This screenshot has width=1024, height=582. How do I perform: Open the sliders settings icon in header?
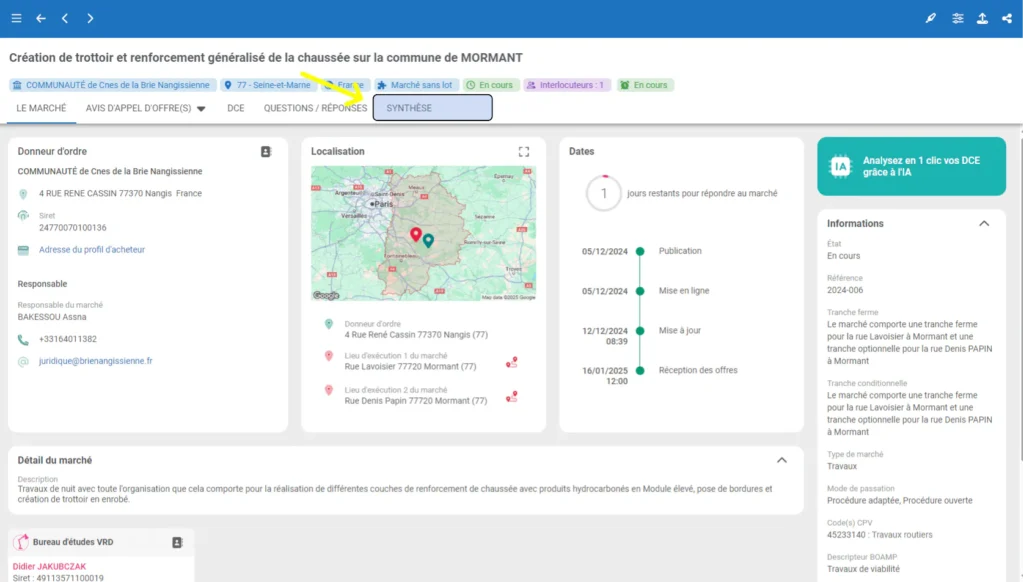[x=958, y=18]
